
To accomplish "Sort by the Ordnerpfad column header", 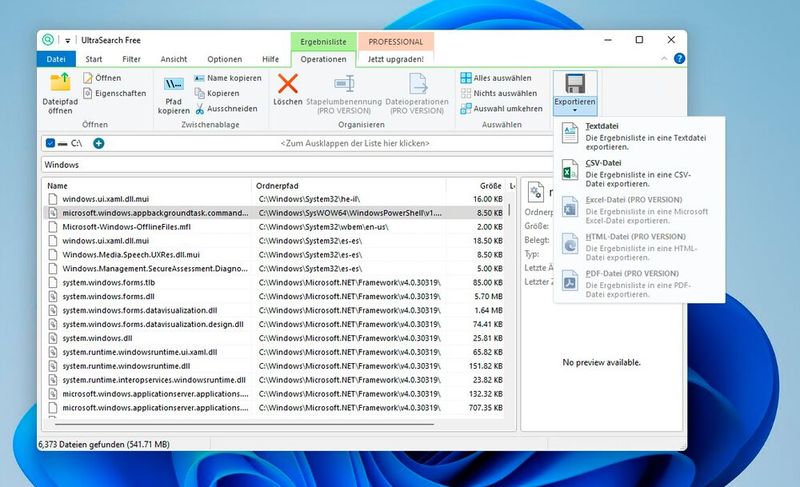I will 349,186.
